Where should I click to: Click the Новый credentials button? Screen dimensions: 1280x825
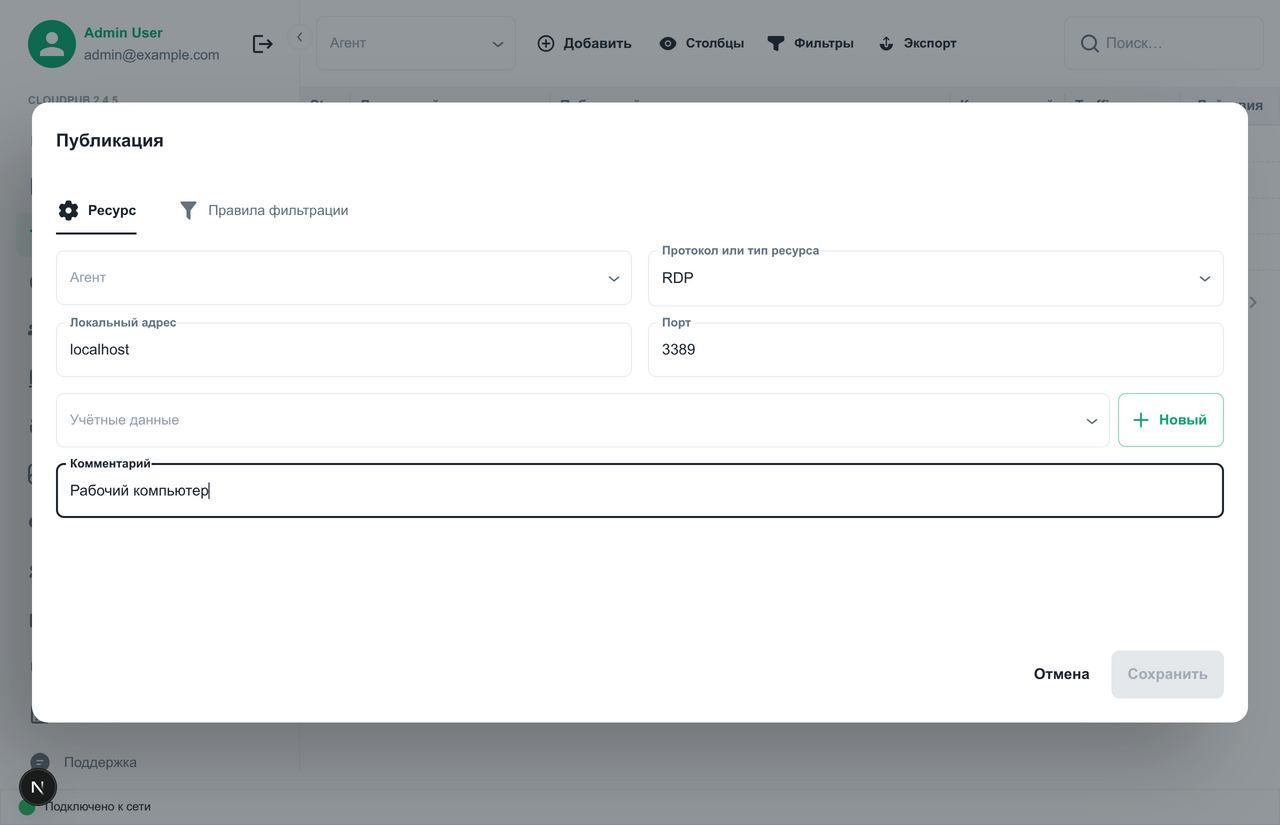[1170, 420]
